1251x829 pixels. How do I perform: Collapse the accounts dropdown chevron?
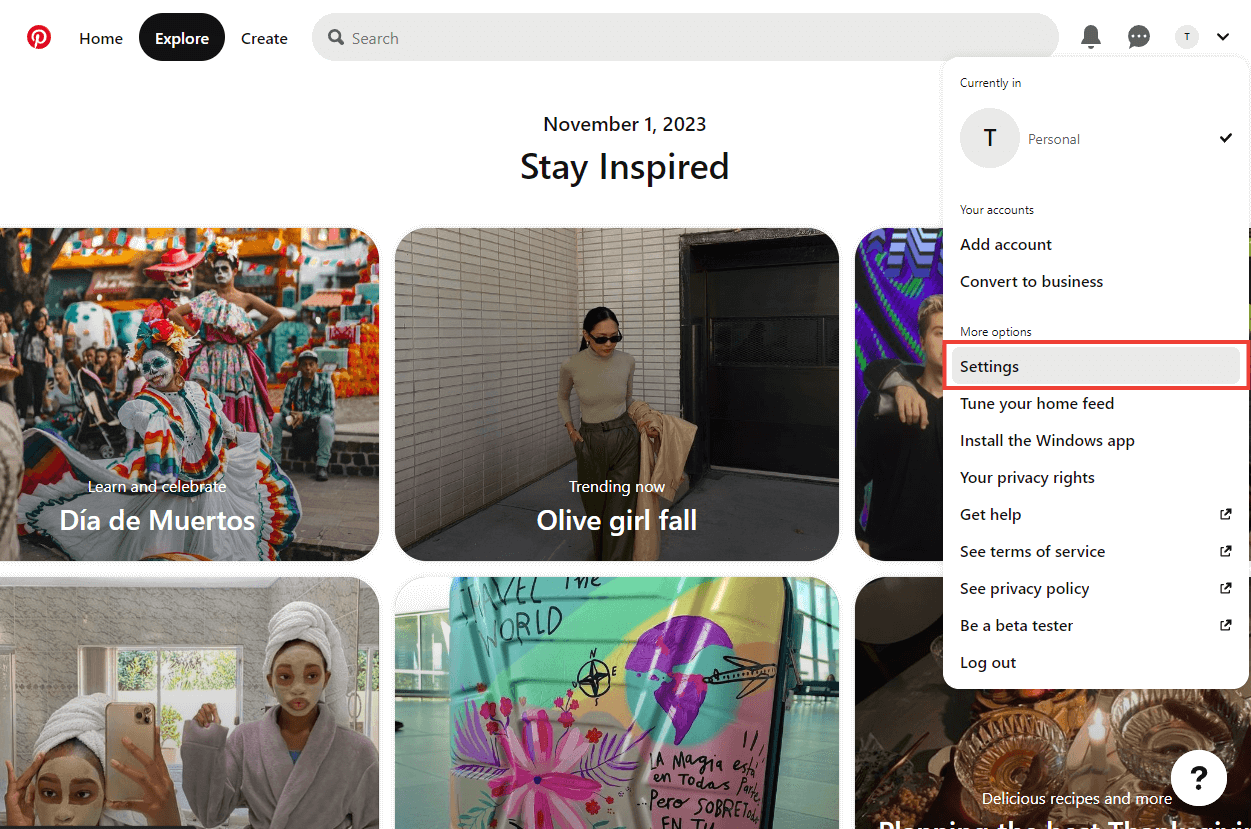point(1223,38)
